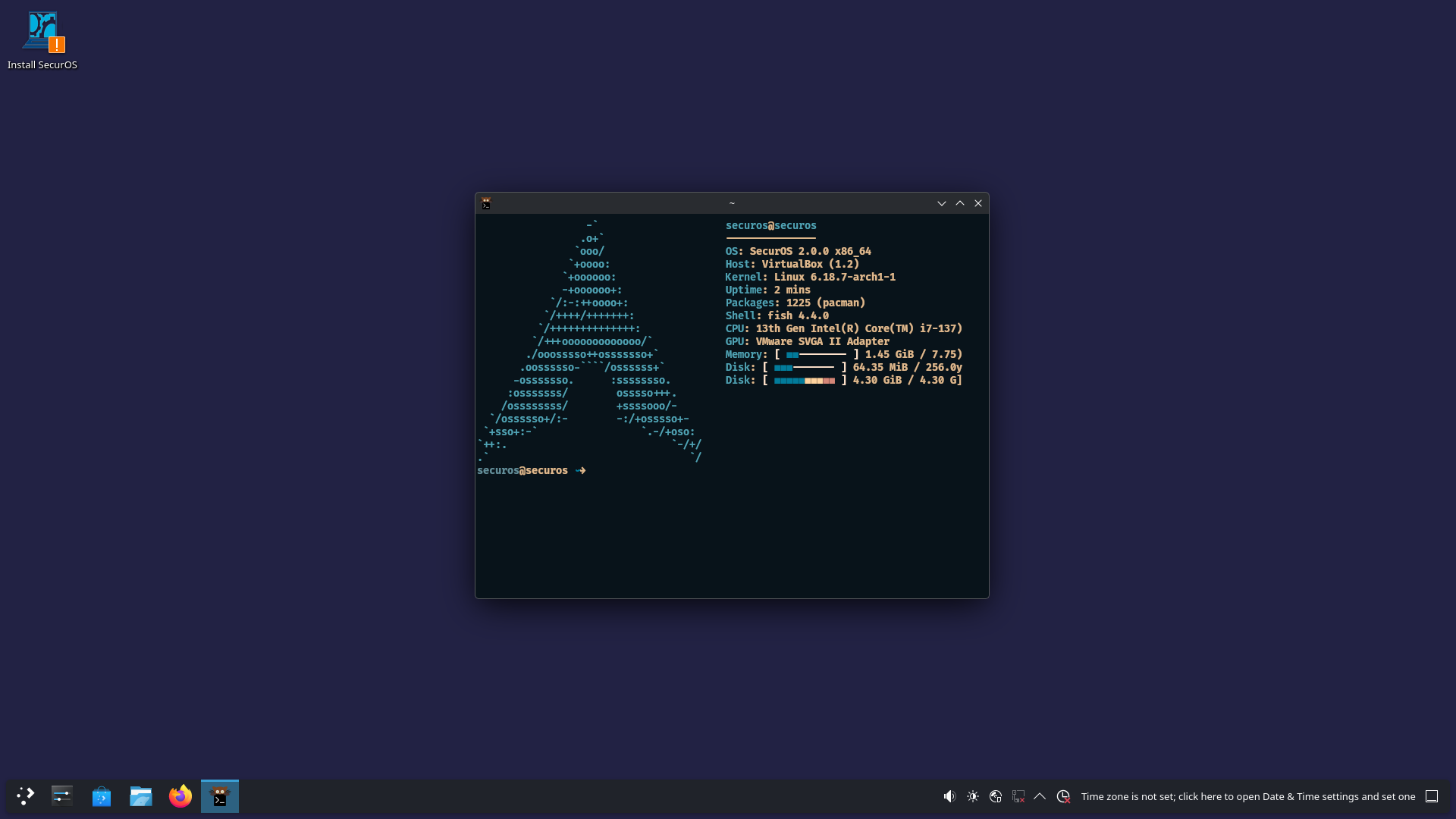1456x819 pixels.
Task: Toggle Night Light with the sun icon
Action: click(973, 796)
